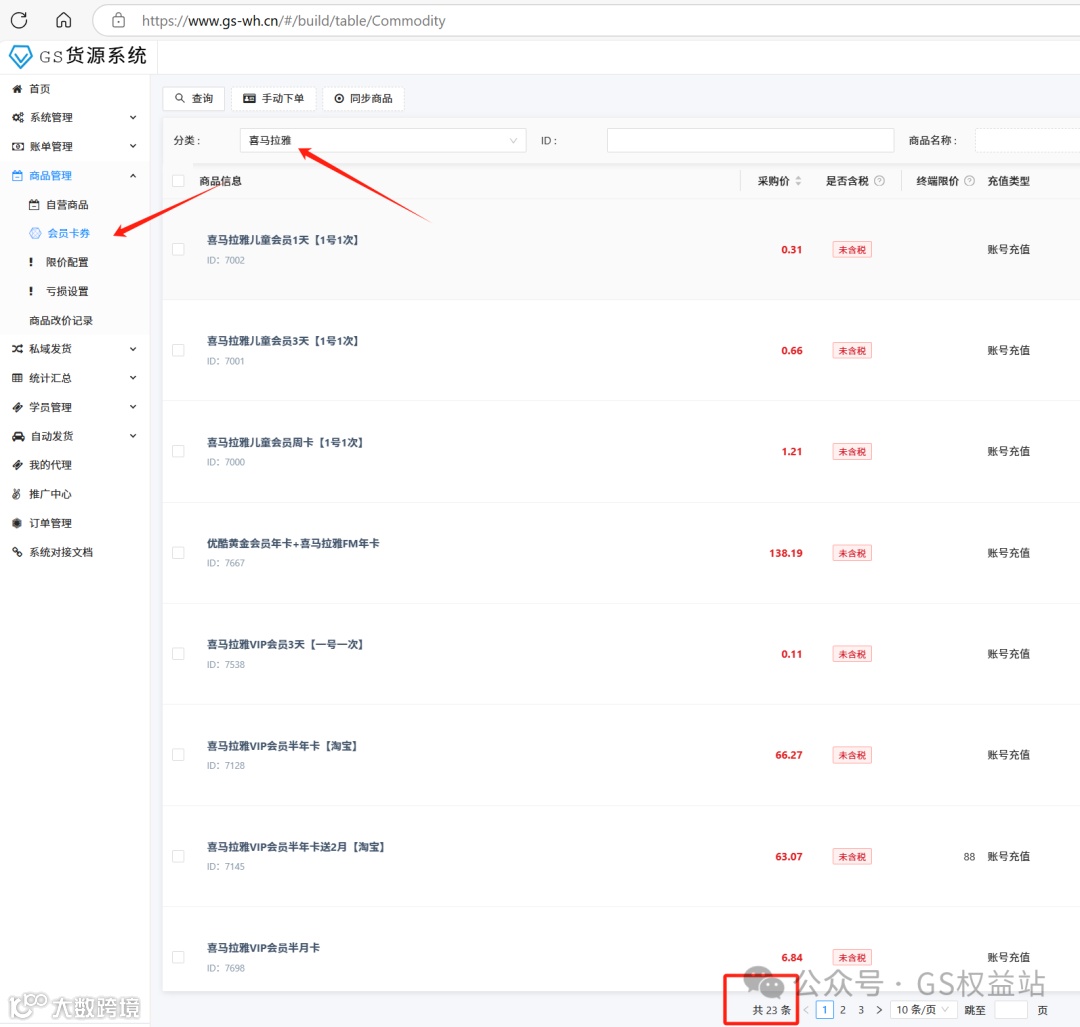Check the row for 喜马拉雅儿童会员3天
The height and width of the screenshot is (1027, 1080).
pyautogui.click(x=178, y=351)
